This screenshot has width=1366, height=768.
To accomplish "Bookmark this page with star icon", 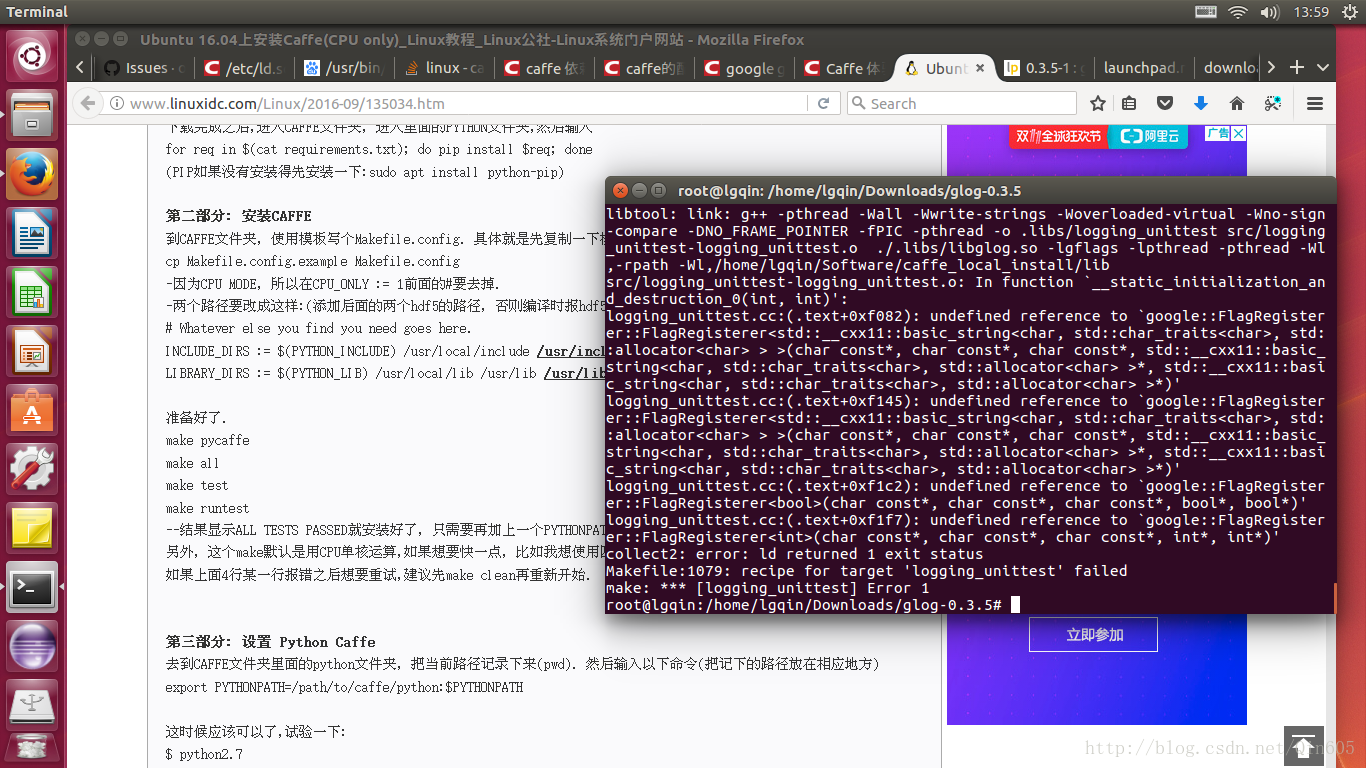I will click(x=1098, y=103).
